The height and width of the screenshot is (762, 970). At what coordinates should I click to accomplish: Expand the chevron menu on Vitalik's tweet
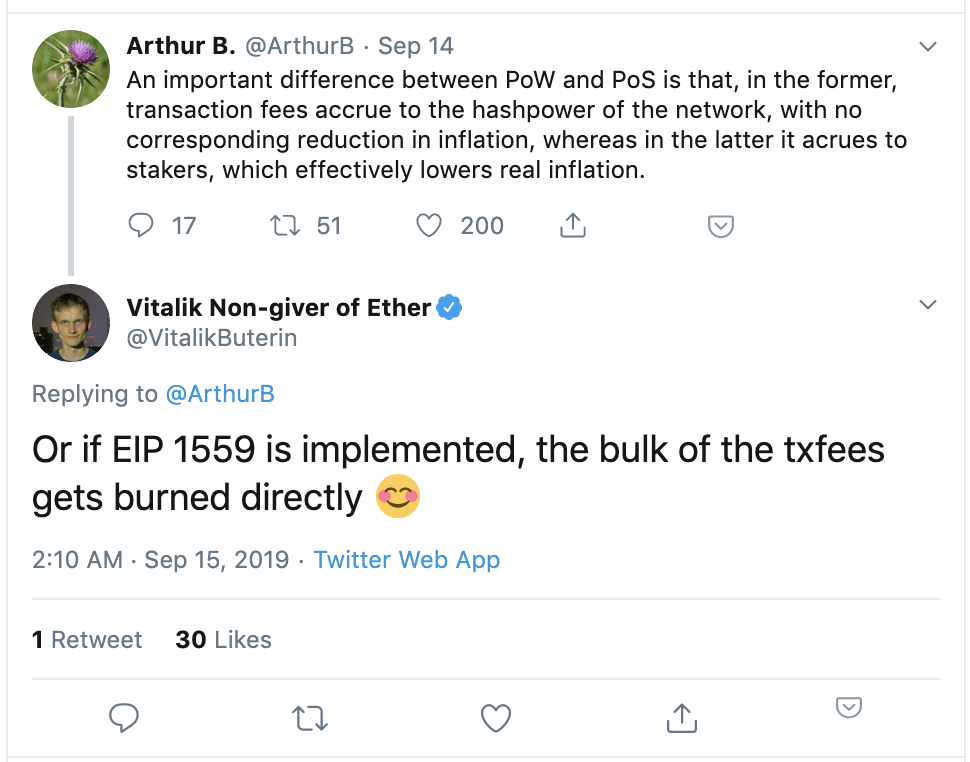click(x=927, y=304)
